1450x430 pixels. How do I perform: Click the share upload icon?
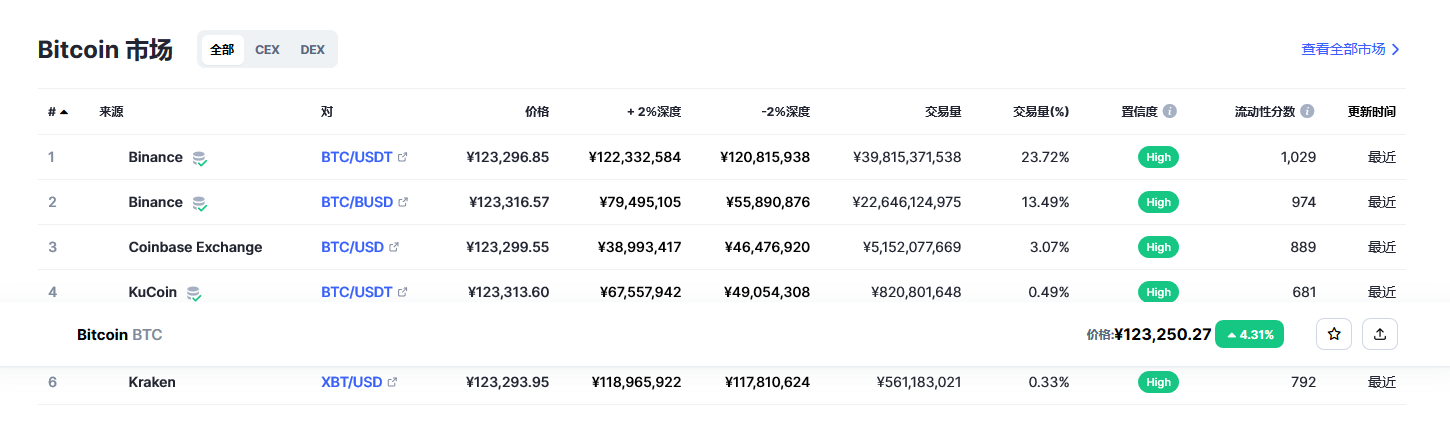coord(1380,334)
